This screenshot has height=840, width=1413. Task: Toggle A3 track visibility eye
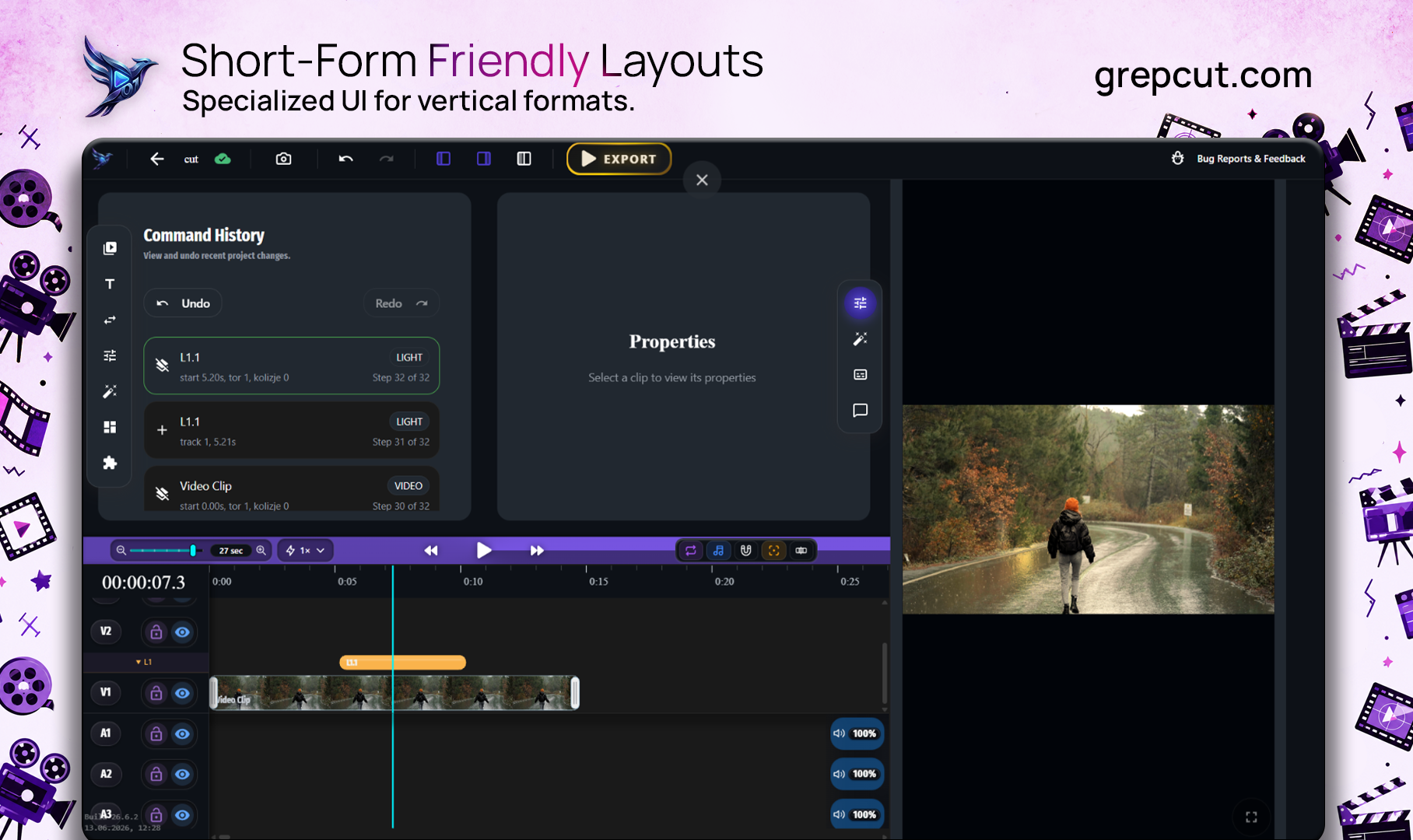182,815
